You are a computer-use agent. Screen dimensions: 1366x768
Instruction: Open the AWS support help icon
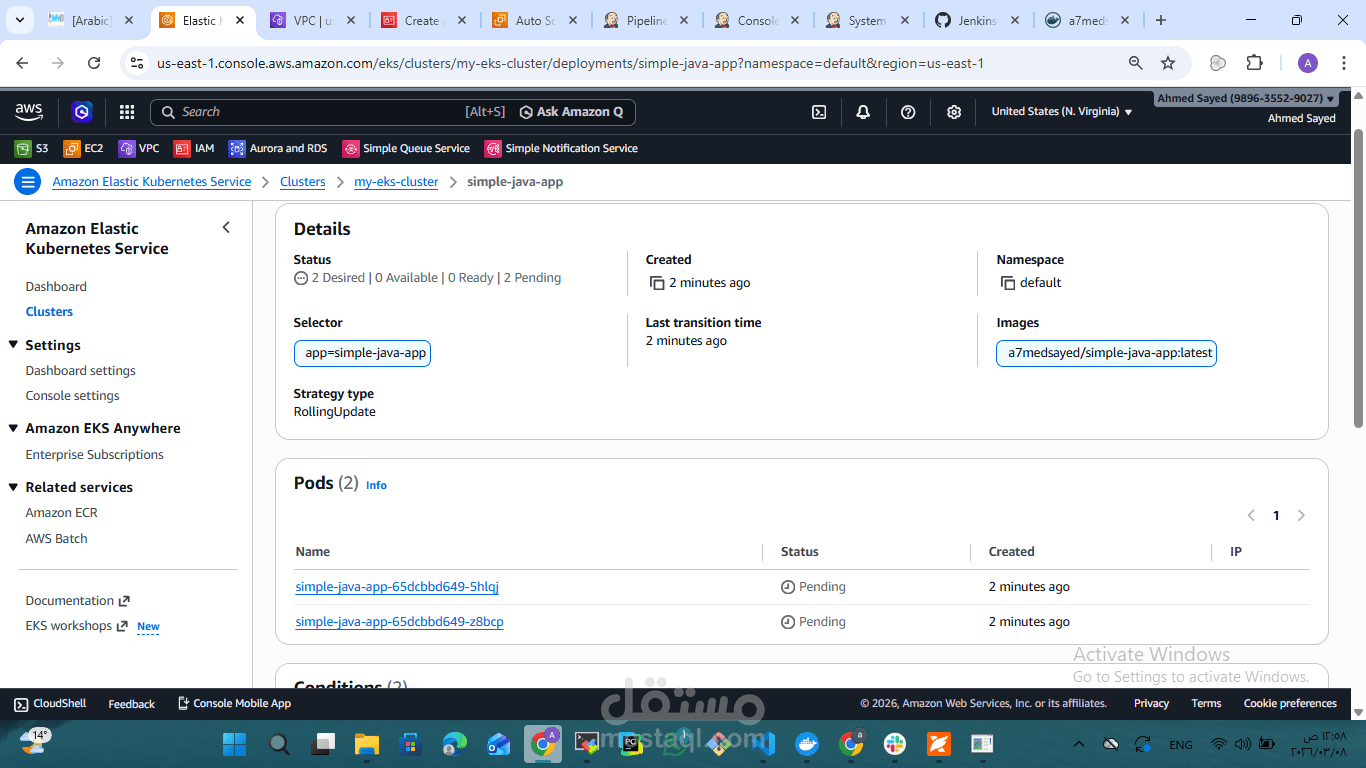pyautogui.click(x=908, y=112)
